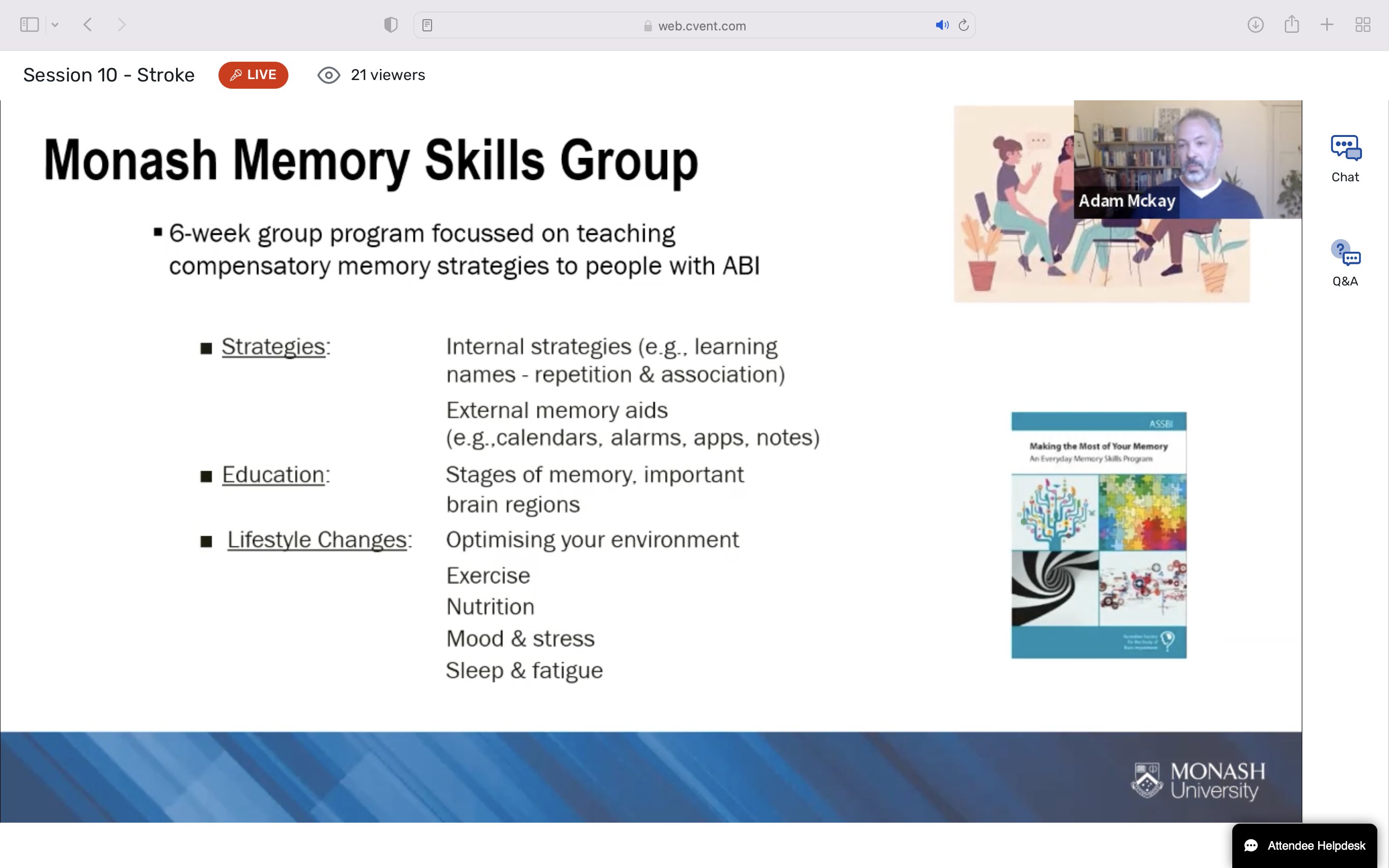Click the browser forward arrow
The height and width of the screenshot is (868, 1389).
[x=121, y=25]
